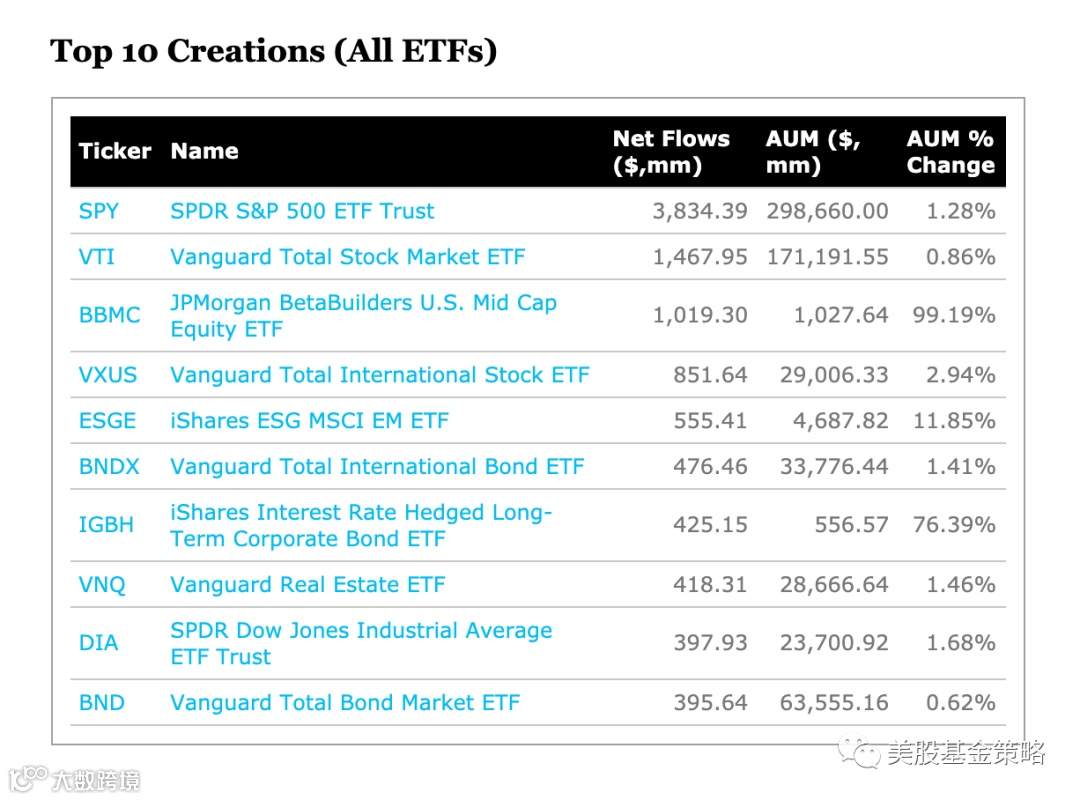Sort by the Net Flows column header

point(671,152)
